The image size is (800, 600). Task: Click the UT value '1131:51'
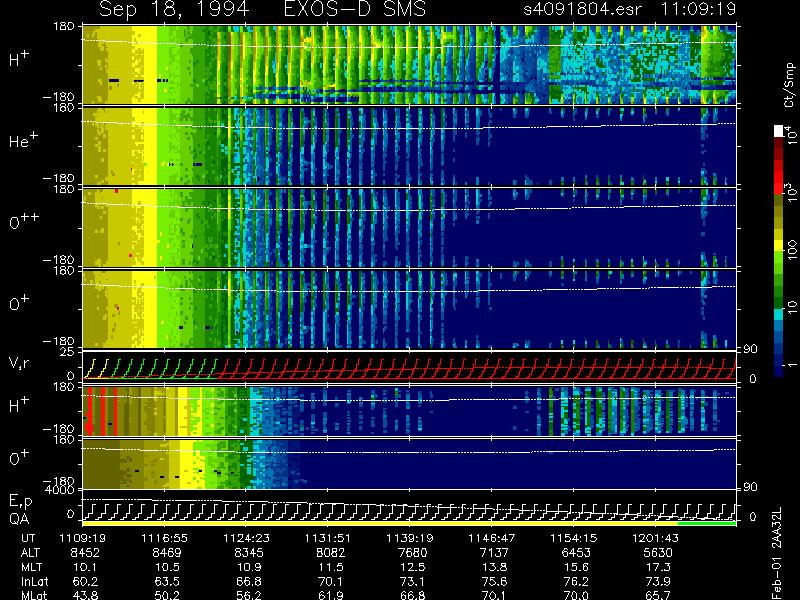(329, 538)
